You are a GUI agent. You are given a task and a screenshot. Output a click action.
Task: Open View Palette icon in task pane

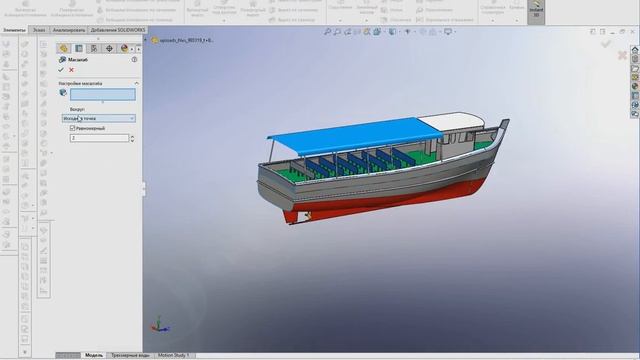635,77
